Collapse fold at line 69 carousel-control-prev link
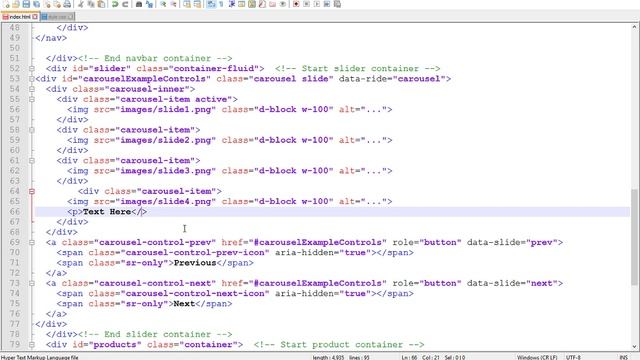Screen dimensions: 640x360 tap(32, 242)
